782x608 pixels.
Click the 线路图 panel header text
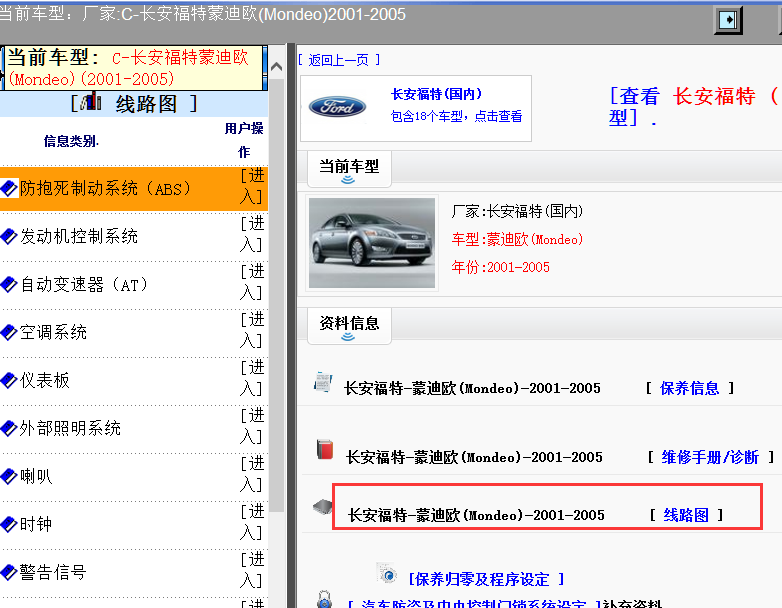[x=147, y=104]
